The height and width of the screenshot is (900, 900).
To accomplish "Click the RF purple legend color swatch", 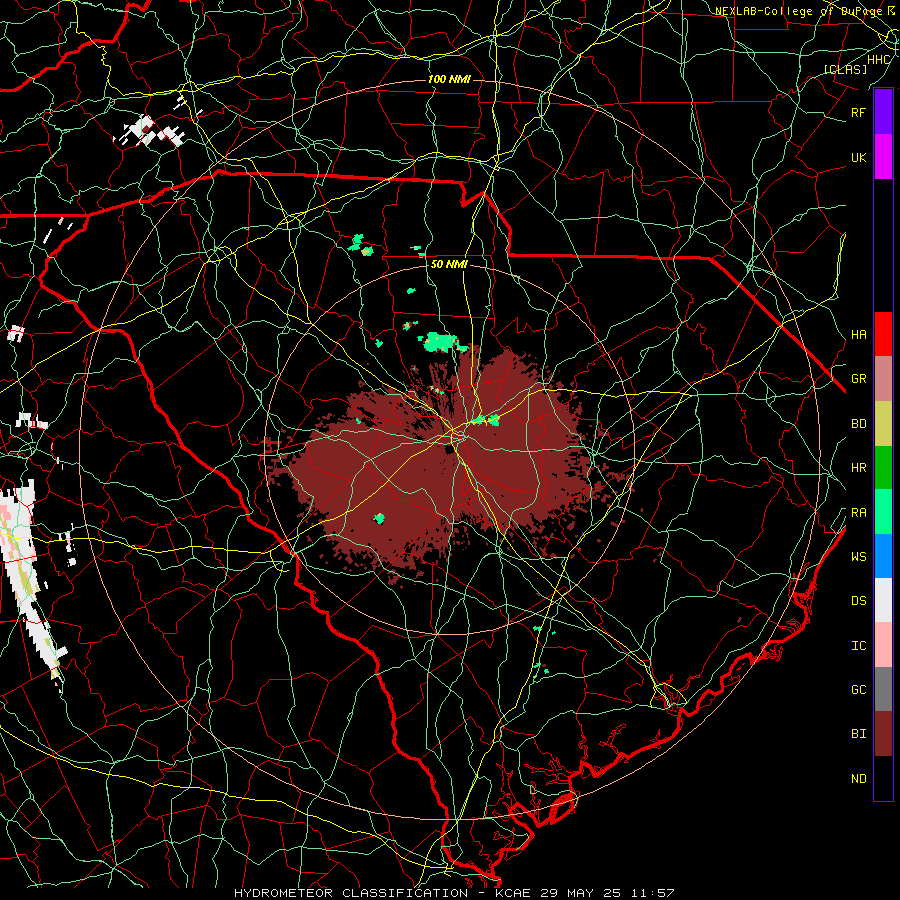I will [x=883, y=112].
